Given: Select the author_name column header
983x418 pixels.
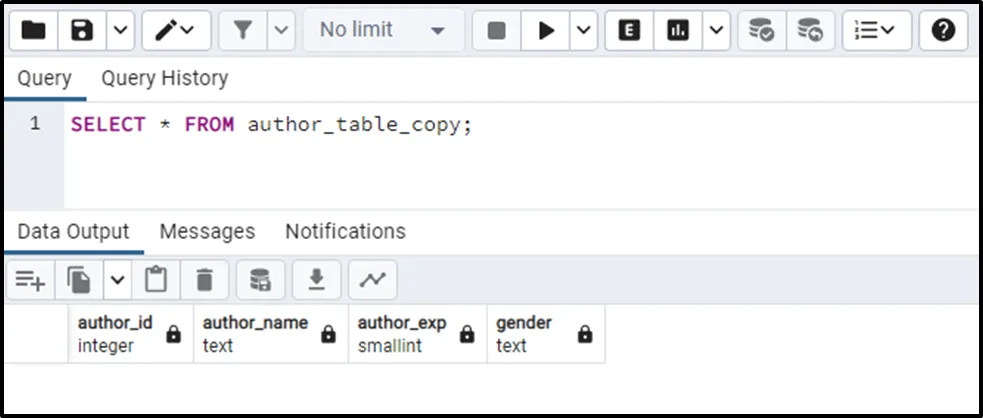Looking at the screenshot, I should point(256,334).
